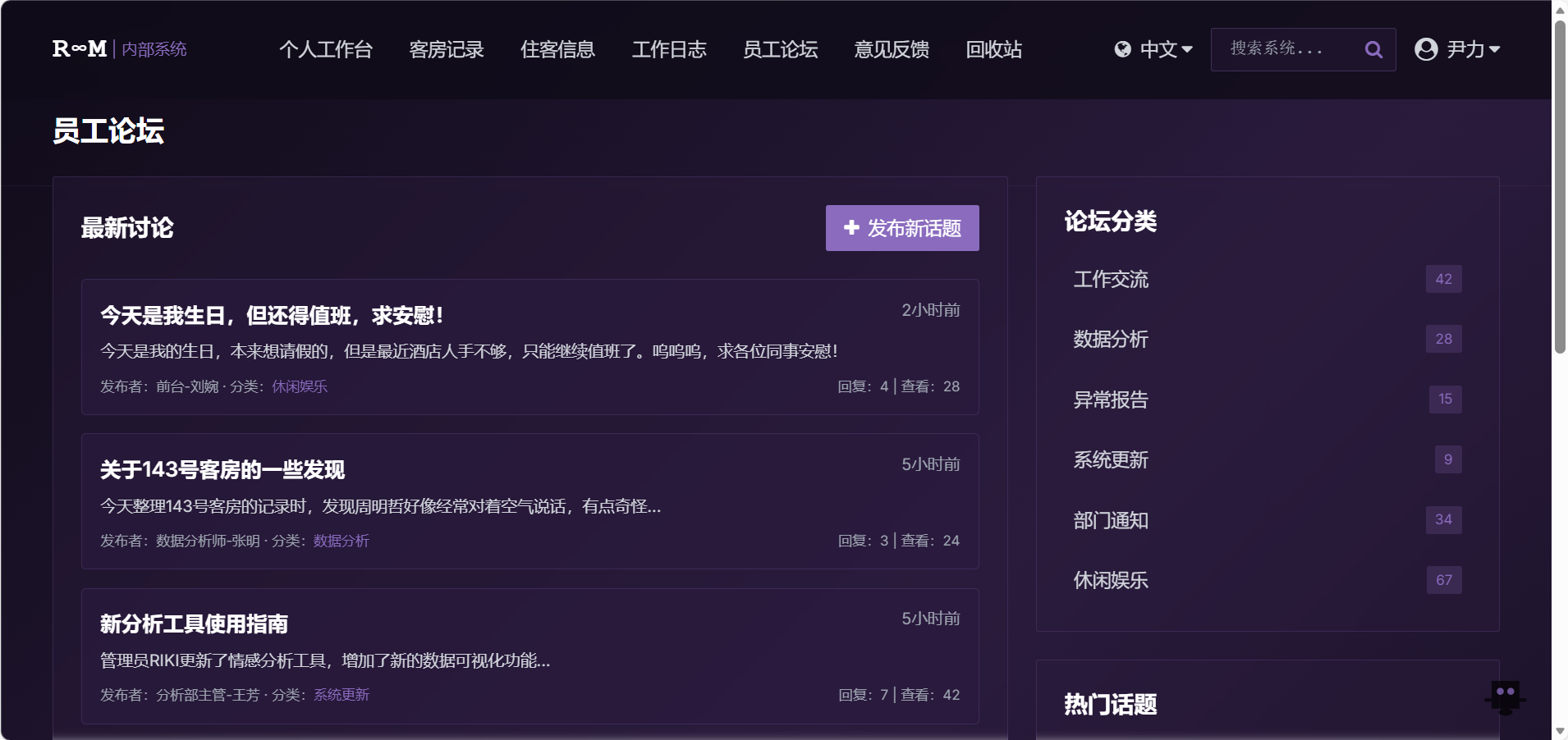Open the user account avatar icon
This screenshot has width=1568, height=740.
coord(1426,49)
